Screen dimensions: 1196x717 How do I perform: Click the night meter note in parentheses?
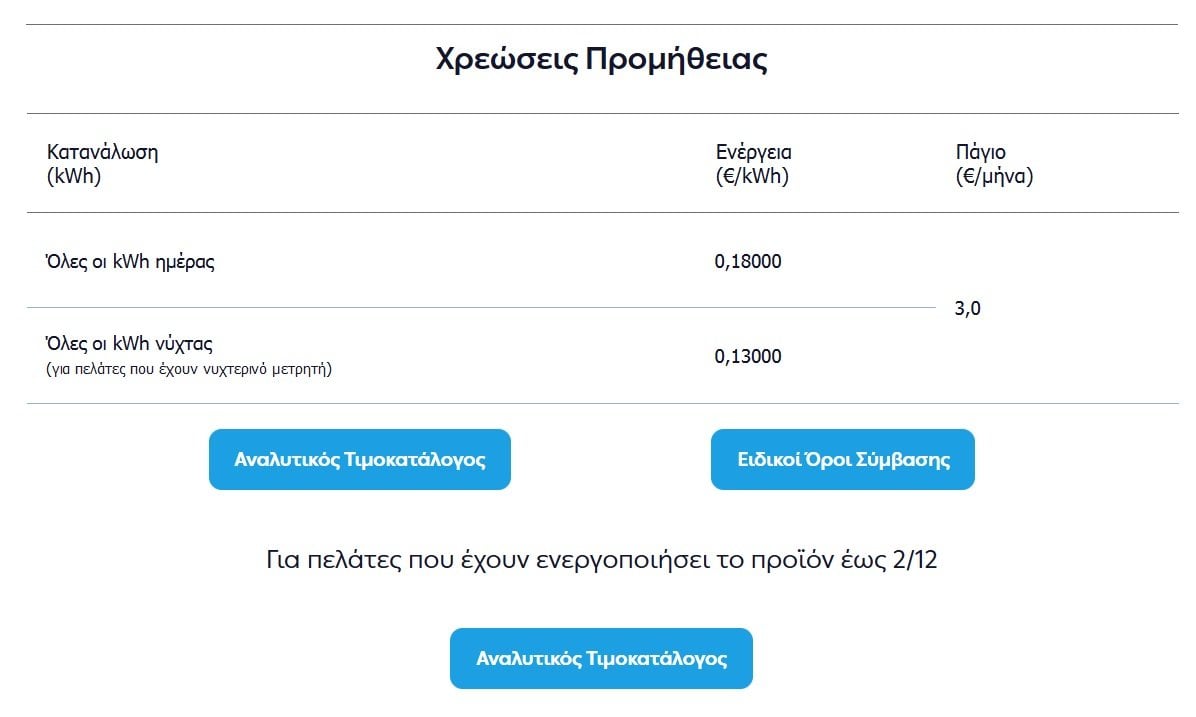click(189, 369)
